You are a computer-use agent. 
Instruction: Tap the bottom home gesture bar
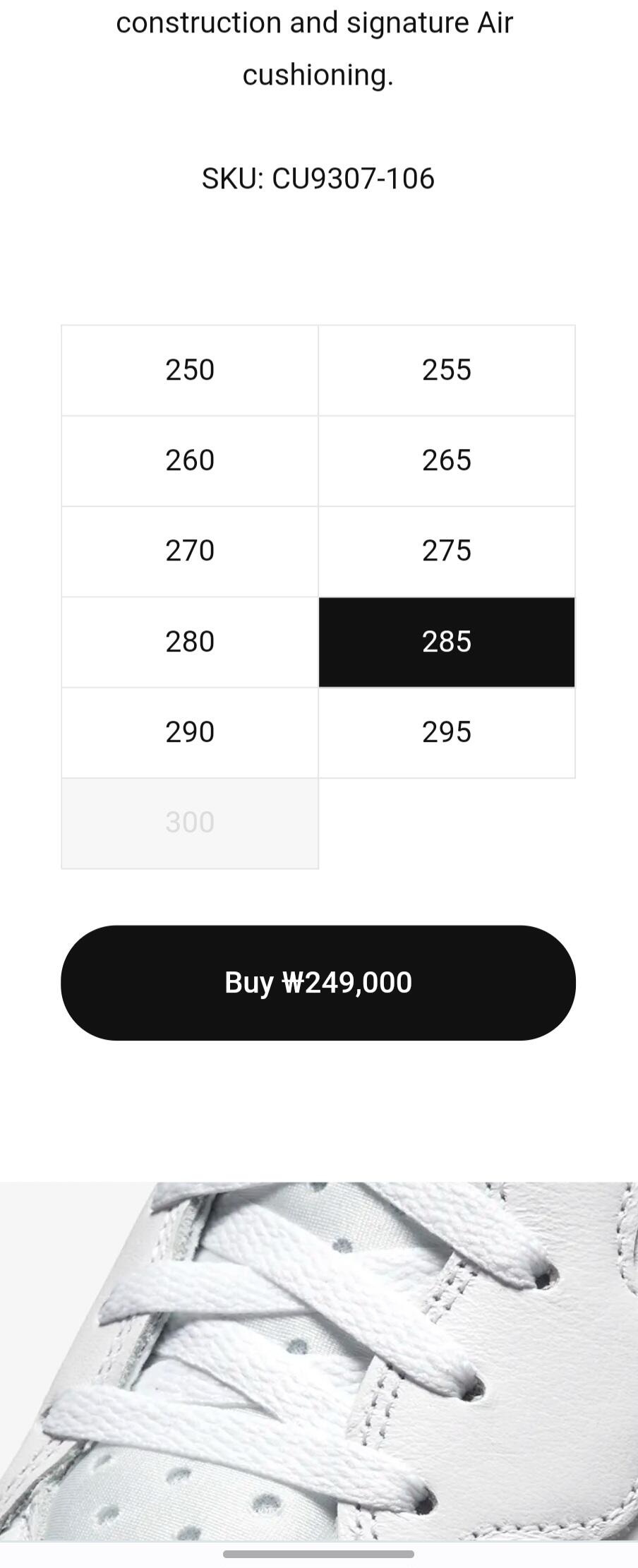(318, 1553)
